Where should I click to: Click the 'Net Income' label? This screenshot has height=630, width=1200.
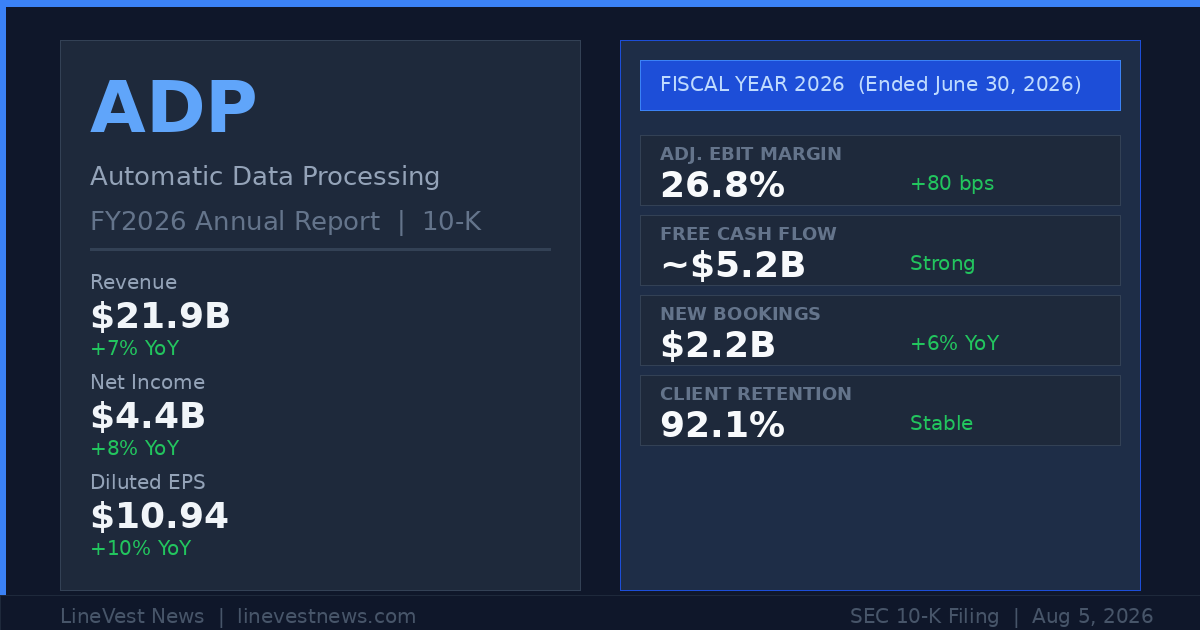tap(147, 382)
